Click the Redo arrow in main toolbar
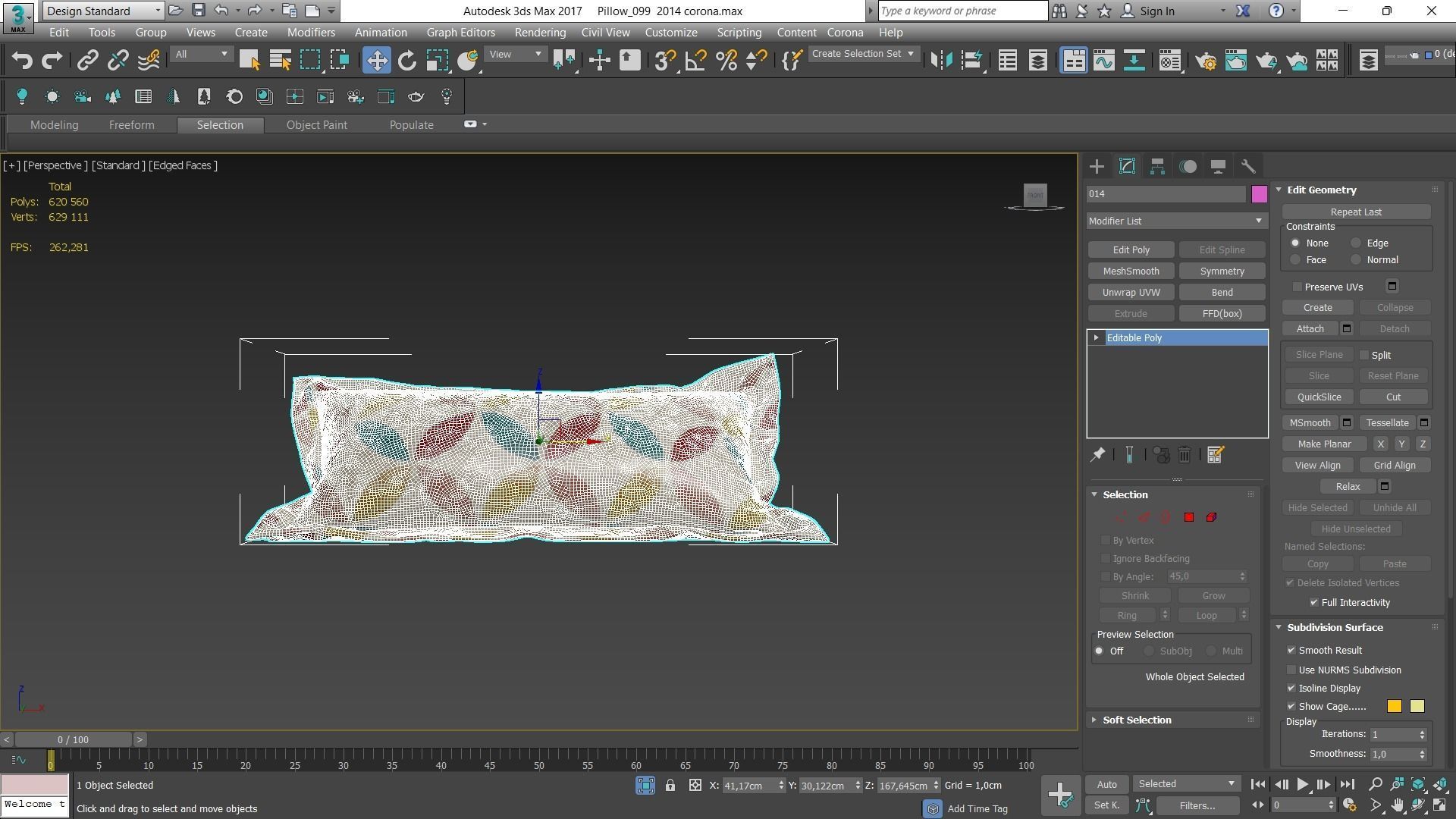 tap(52, 61)
